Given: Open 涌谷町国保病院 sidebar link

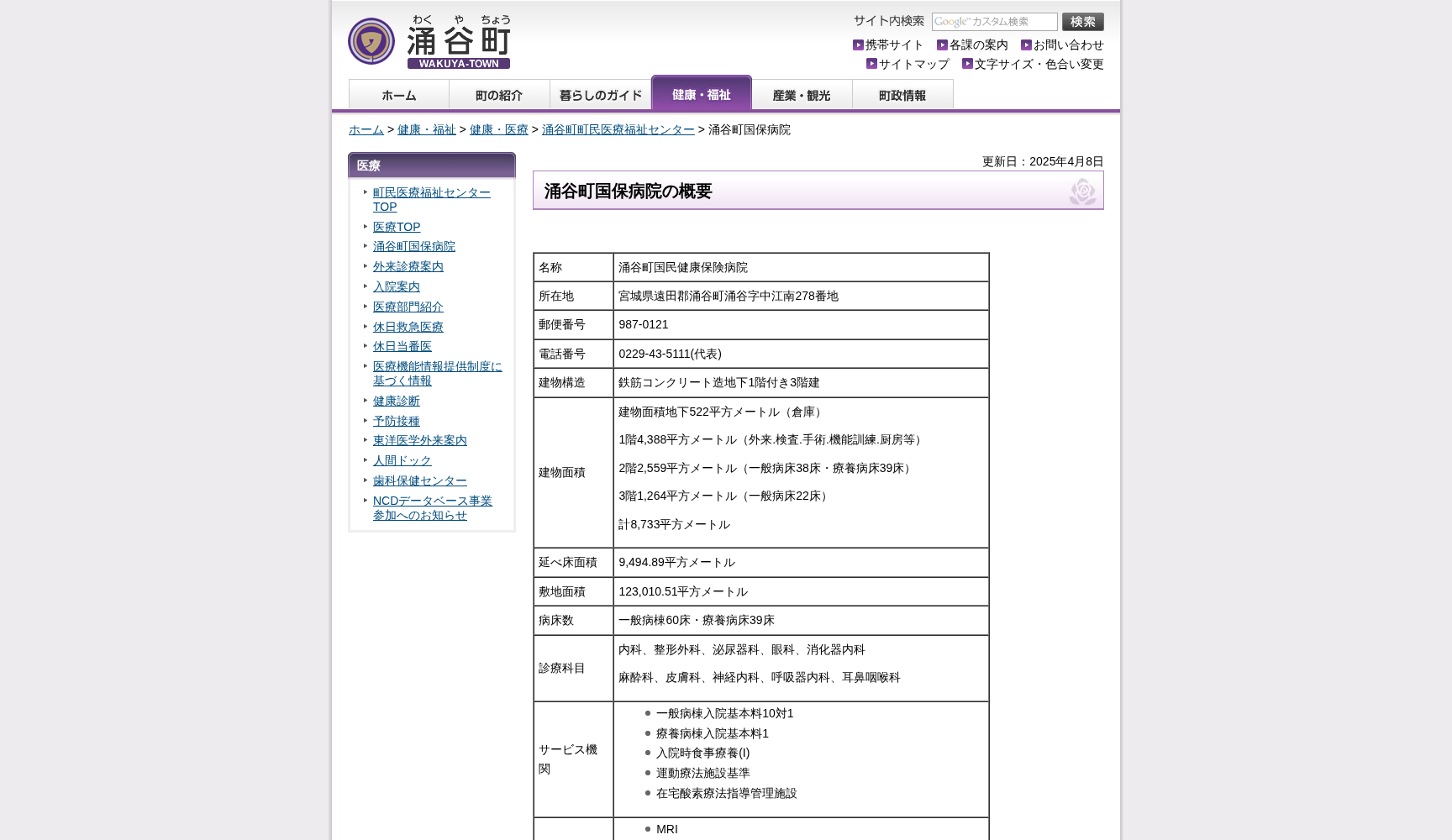Looking at the screenshot, I should [x=414, y=246].
